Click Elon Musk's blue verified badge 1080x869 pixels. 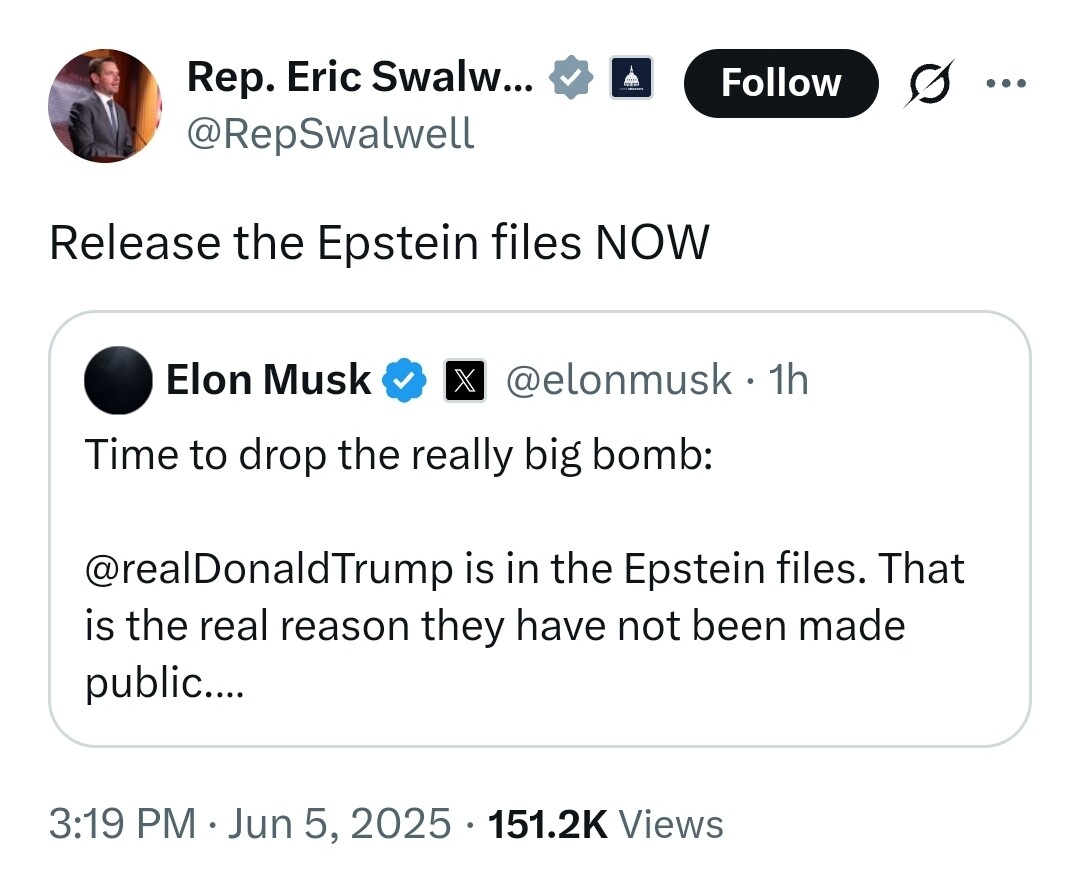click(406, 380)
